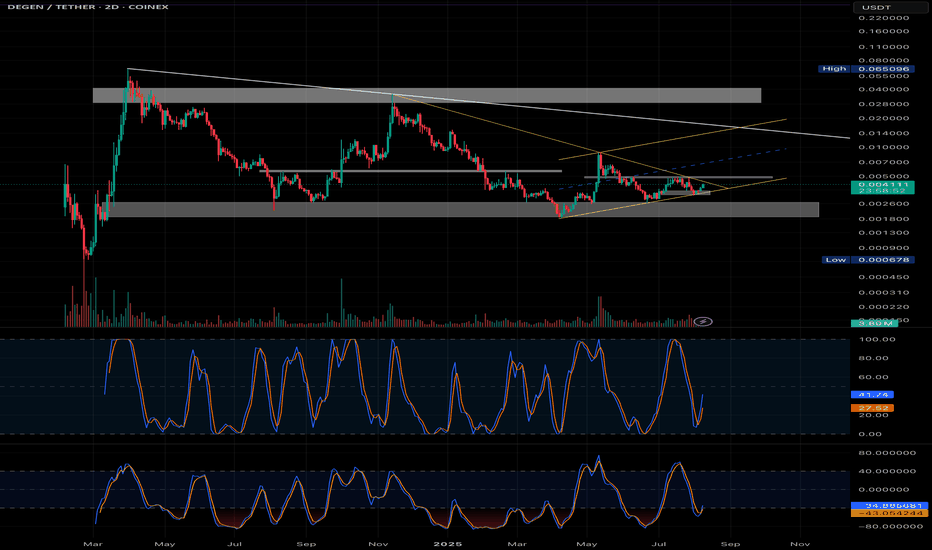Click the lightning bolt go-to-realtime icon

click(703, 322)
